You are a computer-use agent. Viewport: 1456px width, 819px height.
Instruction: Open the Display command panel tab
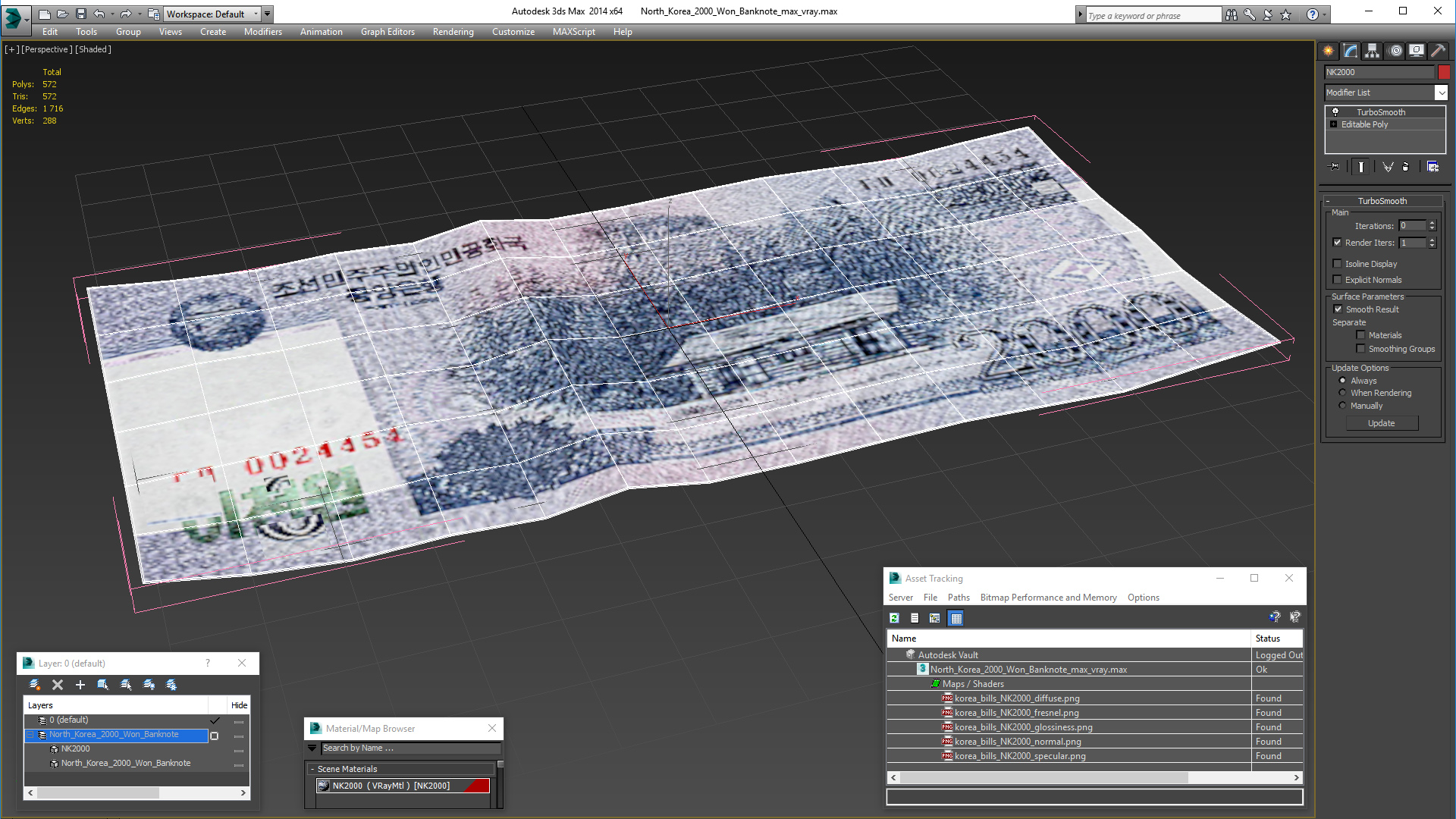pyautogui.click(x=1417, y=51)
